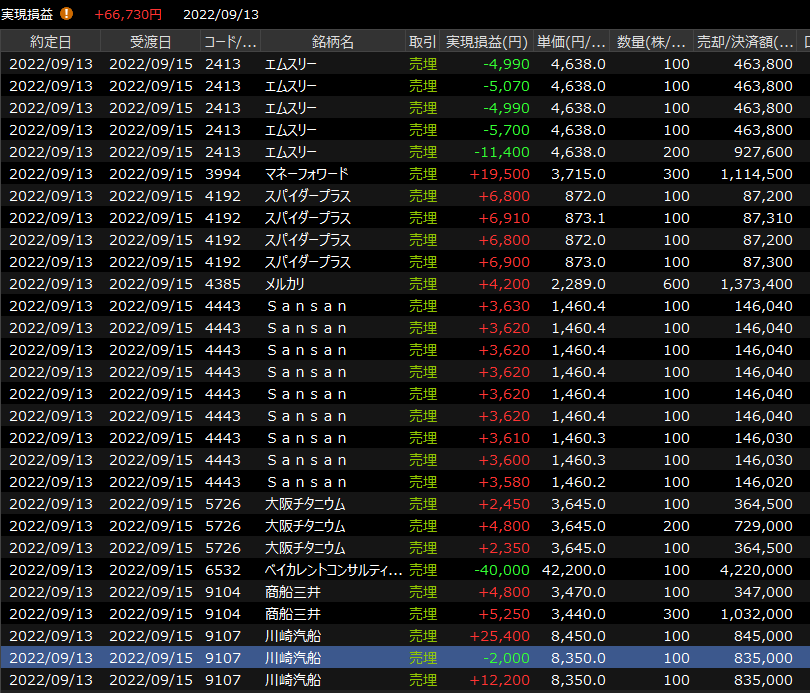This screenshot has width=810, height=693.
Task: Click the 数量 column header
Action: [651, 42]
